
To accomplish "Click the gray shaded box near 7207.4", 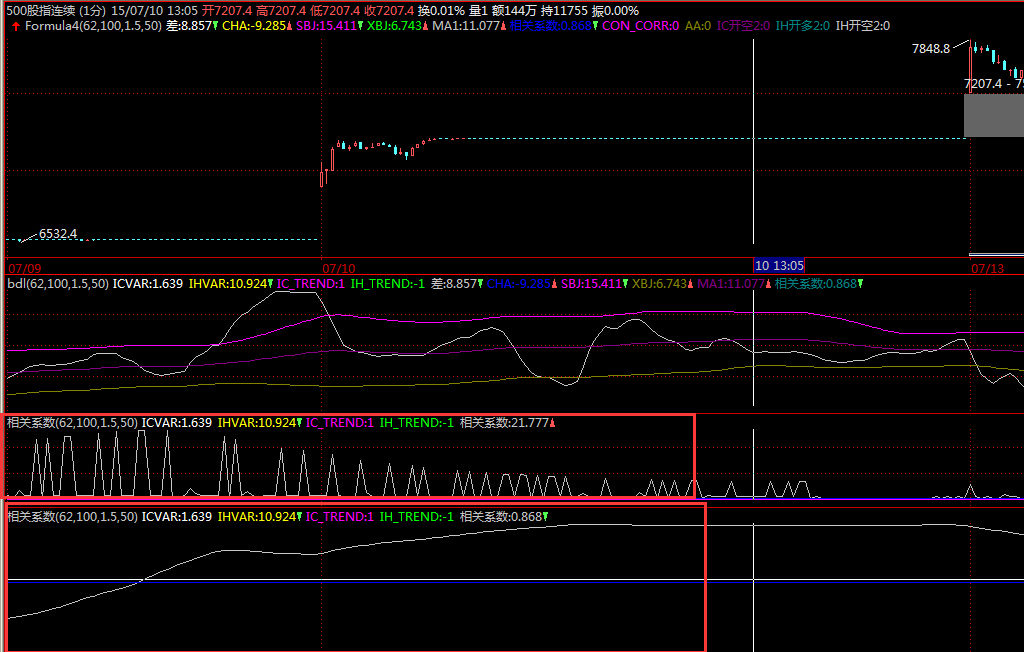I will coord(993,115).
